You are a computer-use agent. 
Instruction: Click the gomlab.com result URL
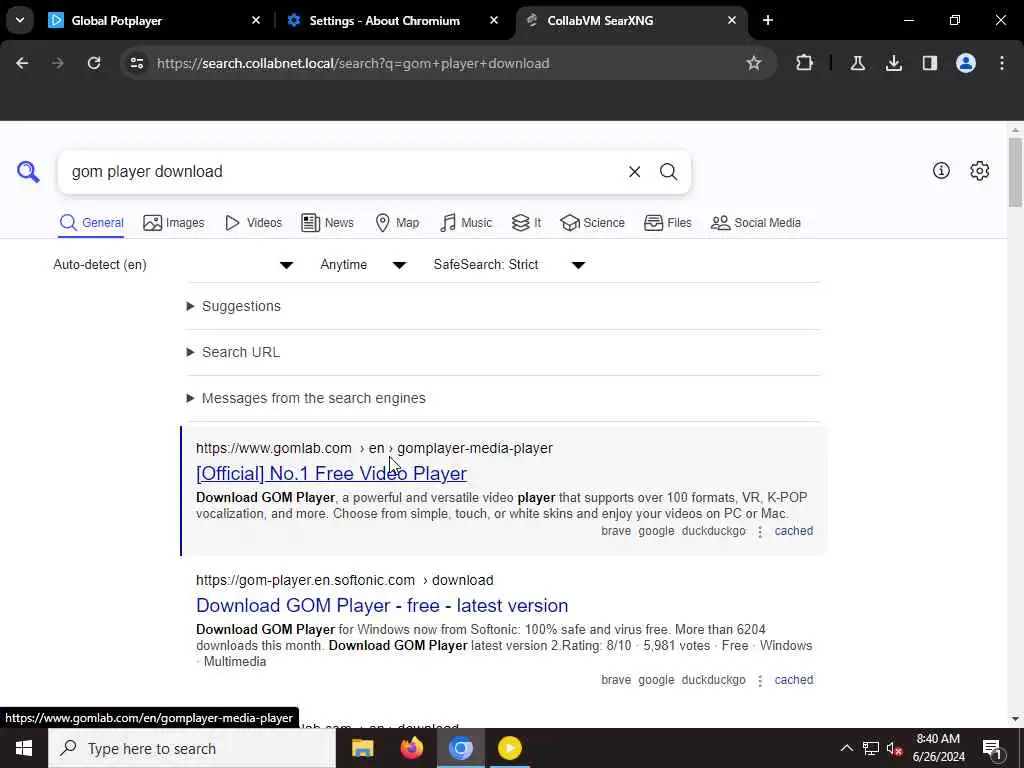(374, 448)
